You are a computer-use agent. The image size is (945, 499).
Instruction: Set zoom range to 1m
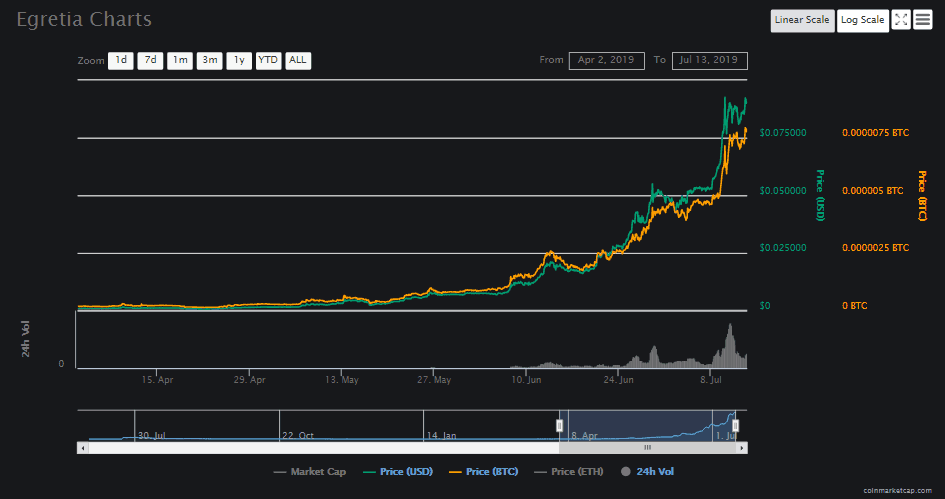pyautogui.click(x=180, y=60)
